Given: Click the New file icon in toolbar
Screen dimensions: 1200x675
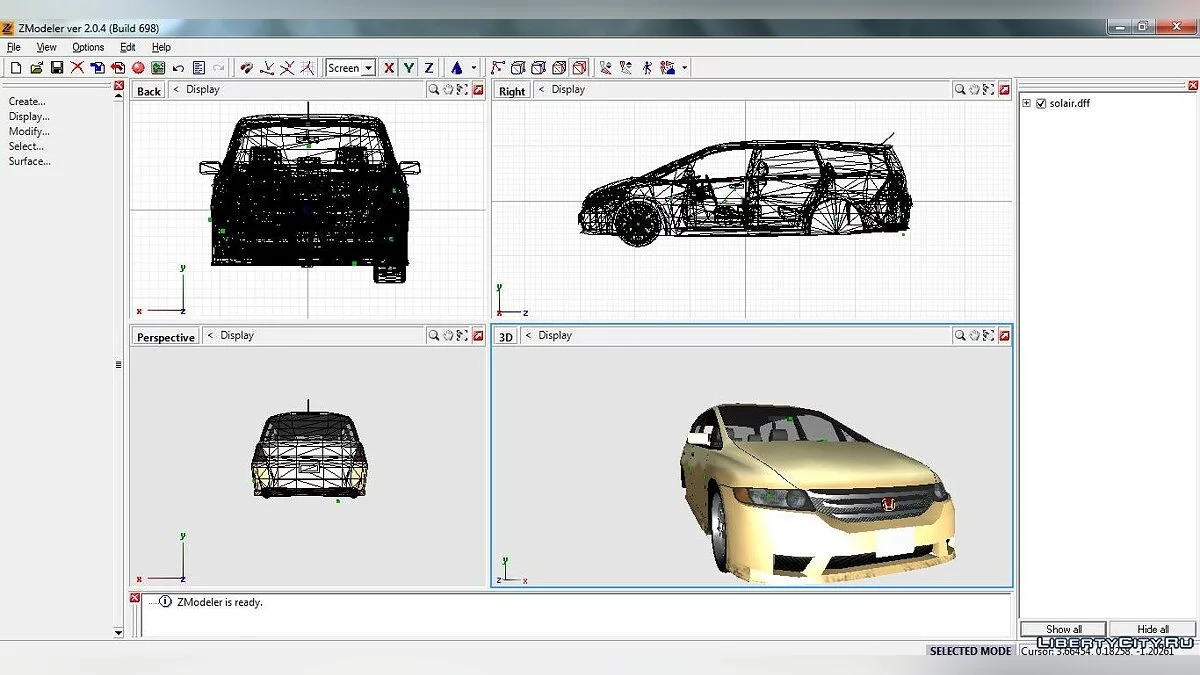Looking at the screenshot, I should (15, 68).
